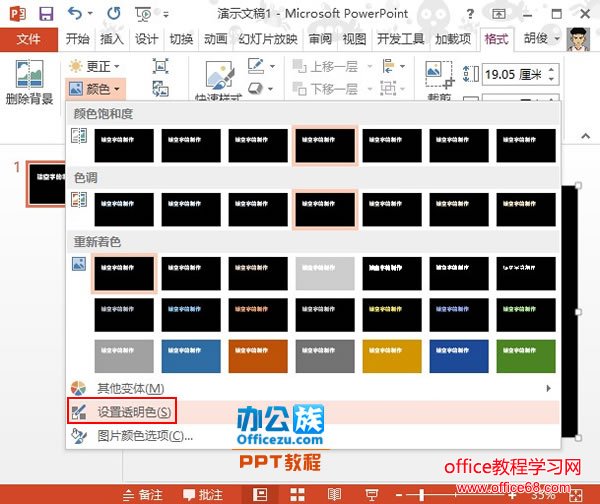
Task: Toggle the 备注 notes pane
Action: 143,495
